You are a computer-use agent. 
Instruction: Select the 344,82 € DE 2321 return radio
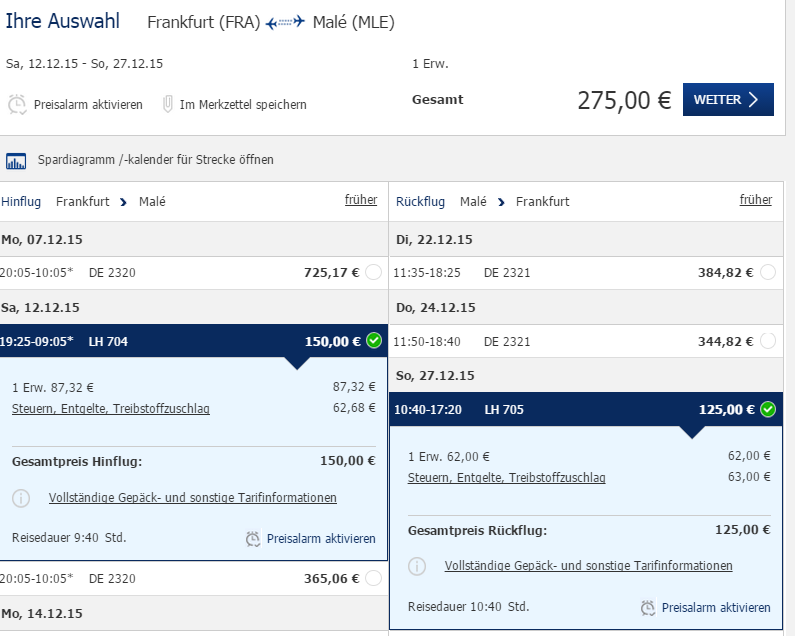tap(768, 341)
